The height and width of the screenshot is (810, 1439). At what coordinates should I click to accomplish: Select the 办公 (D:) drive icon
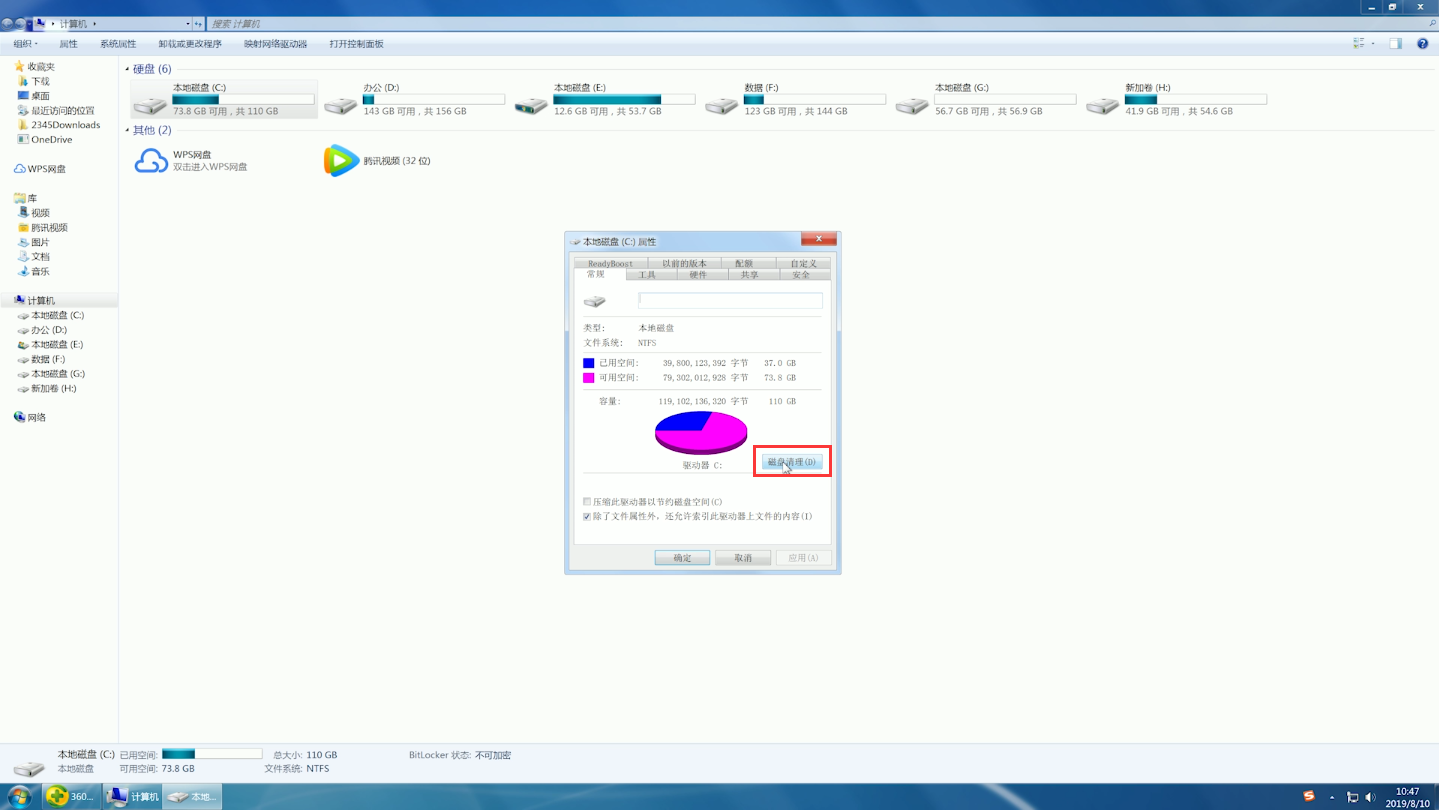click(x=341, y=104)
